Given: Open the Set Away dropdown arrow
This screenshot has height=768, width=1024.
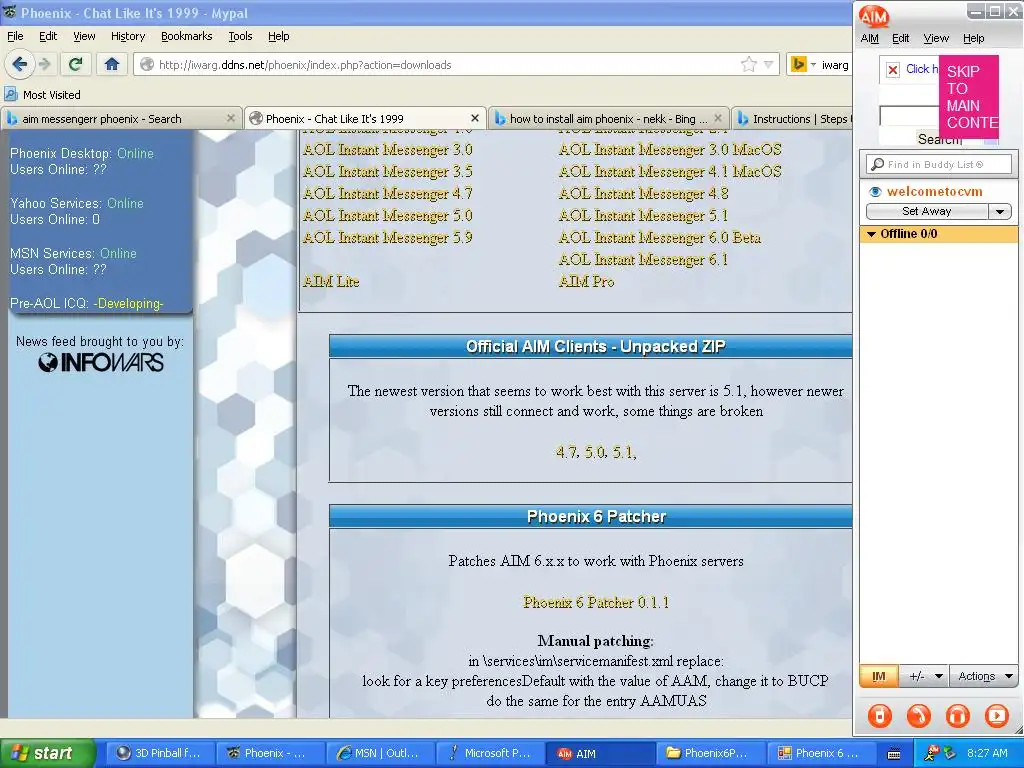Looking at the screenshot, I should 1000,212.
